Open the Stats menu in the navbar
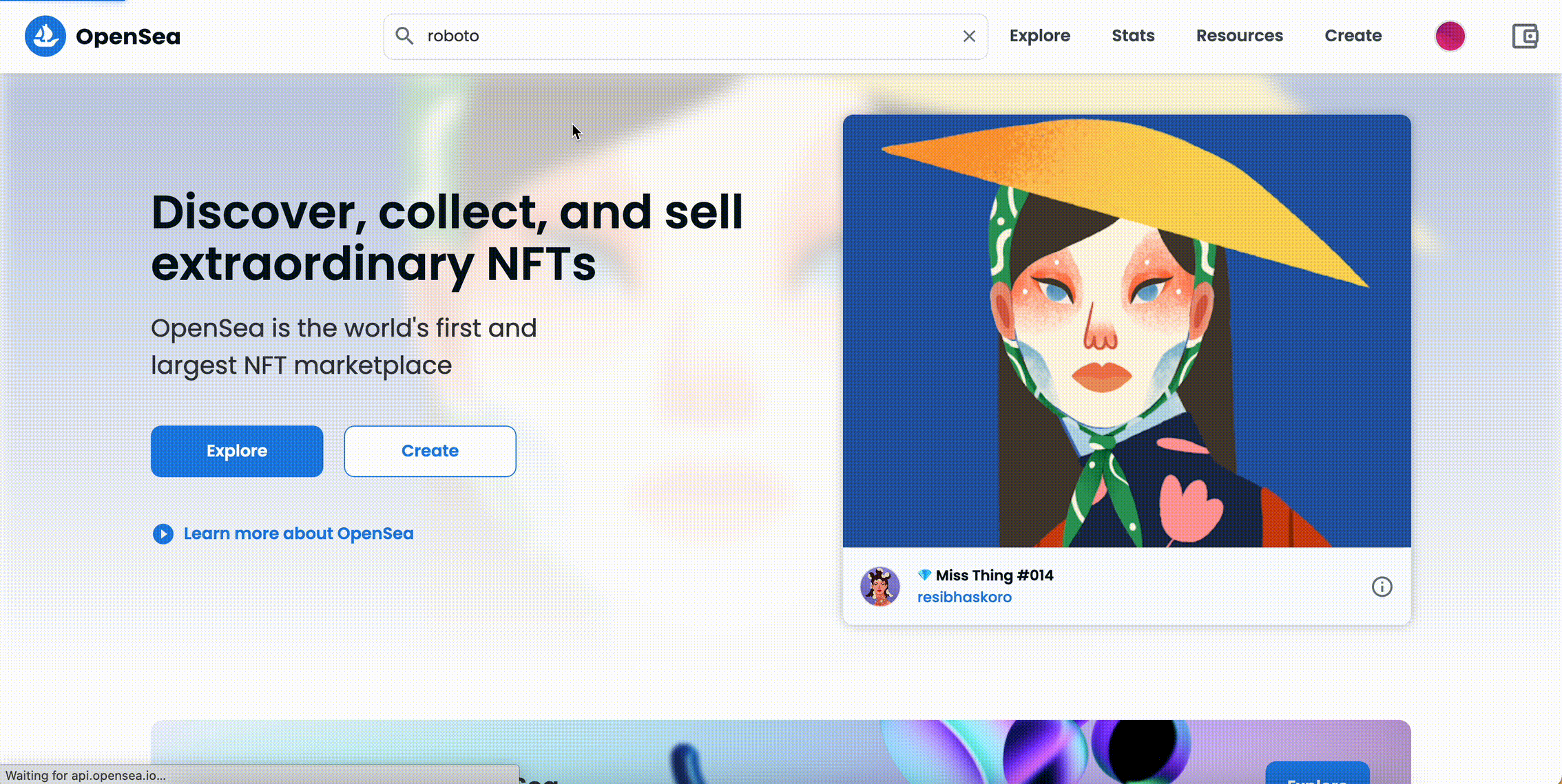 [x=1133, y=36]
